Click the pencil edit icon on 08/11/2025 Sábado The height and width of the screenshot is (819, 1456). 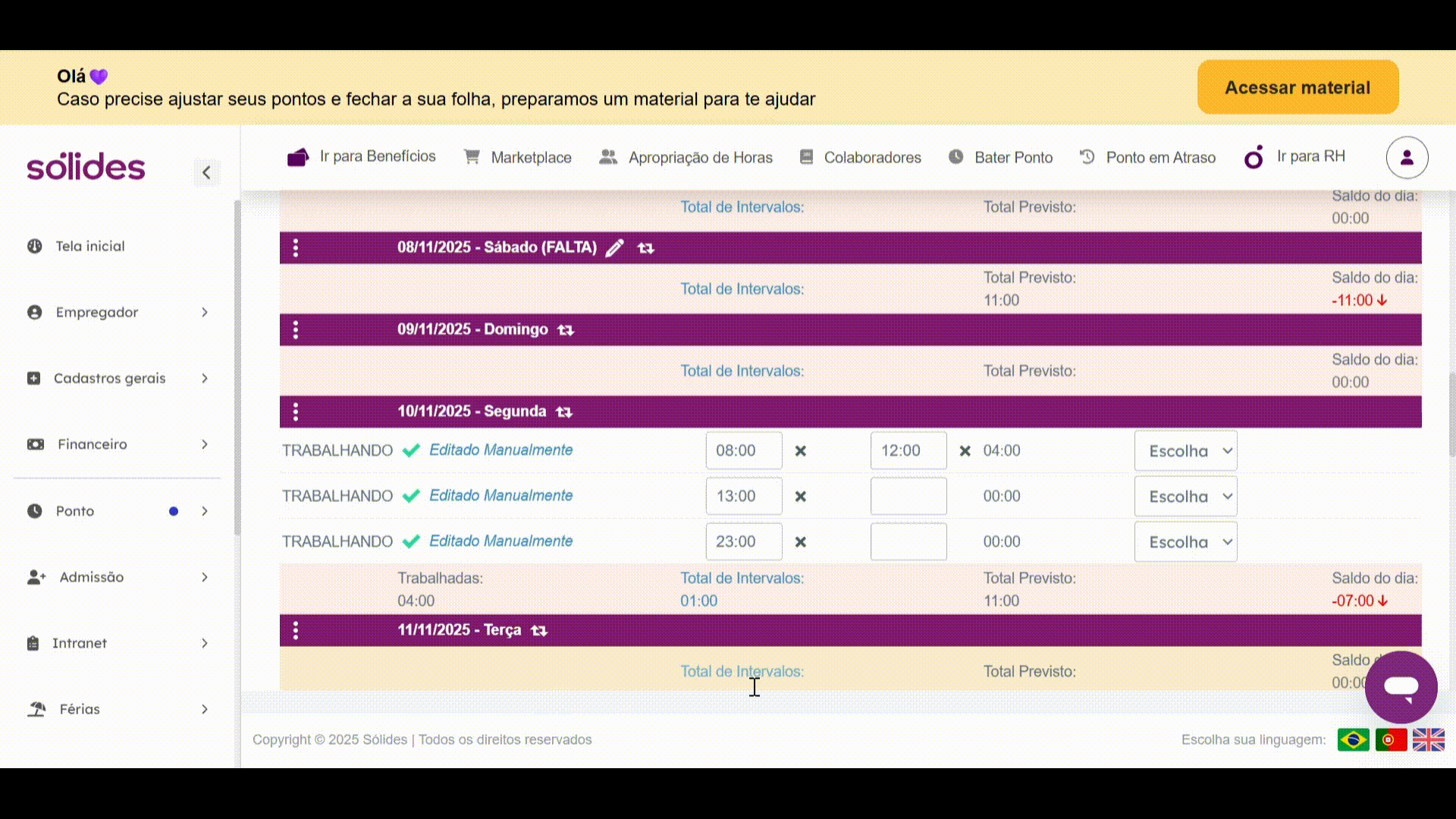coord(615,248)
